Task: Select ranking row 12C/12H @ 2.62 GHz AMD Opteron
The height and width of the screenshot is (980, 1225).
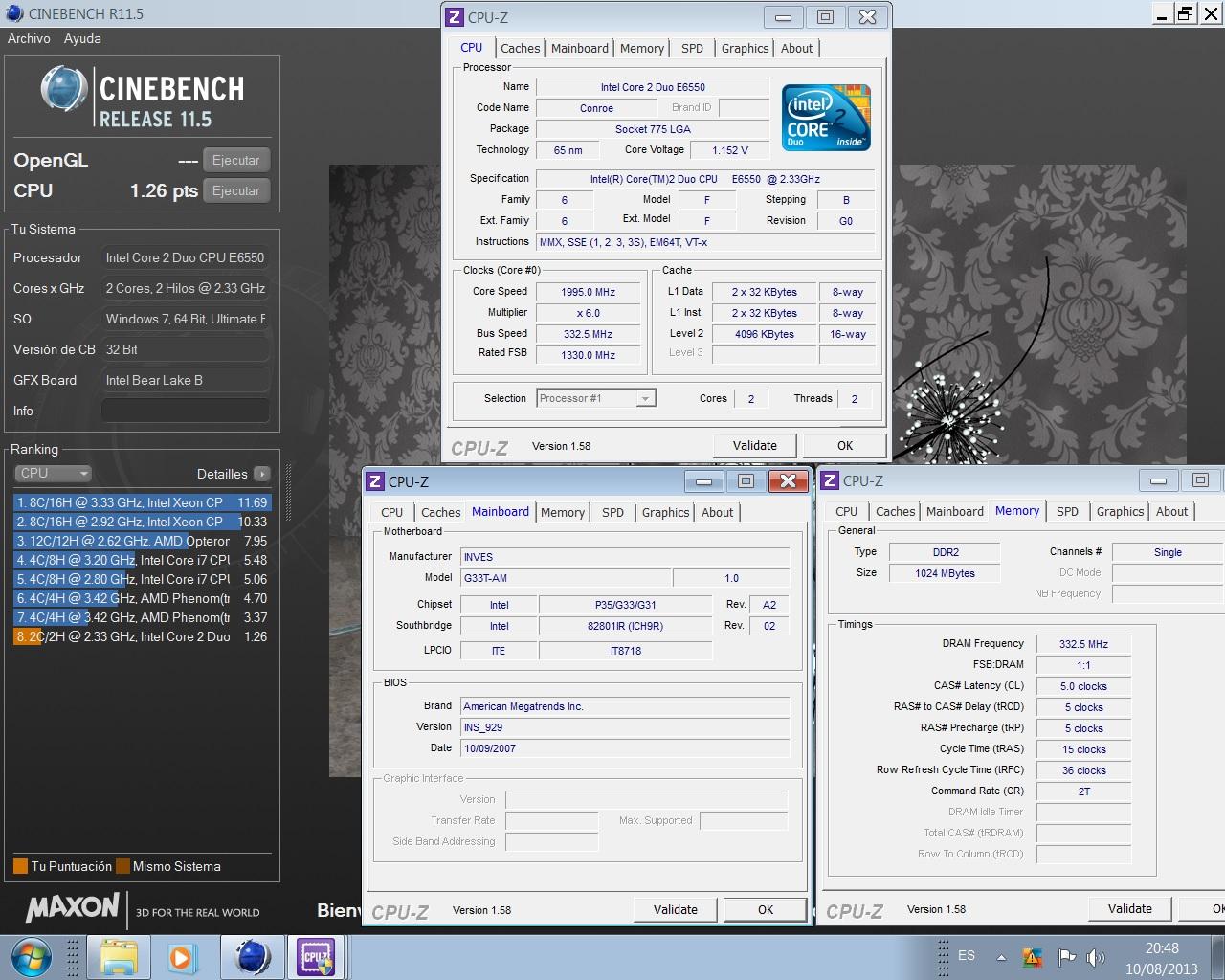Action: (x=143, y=541)
